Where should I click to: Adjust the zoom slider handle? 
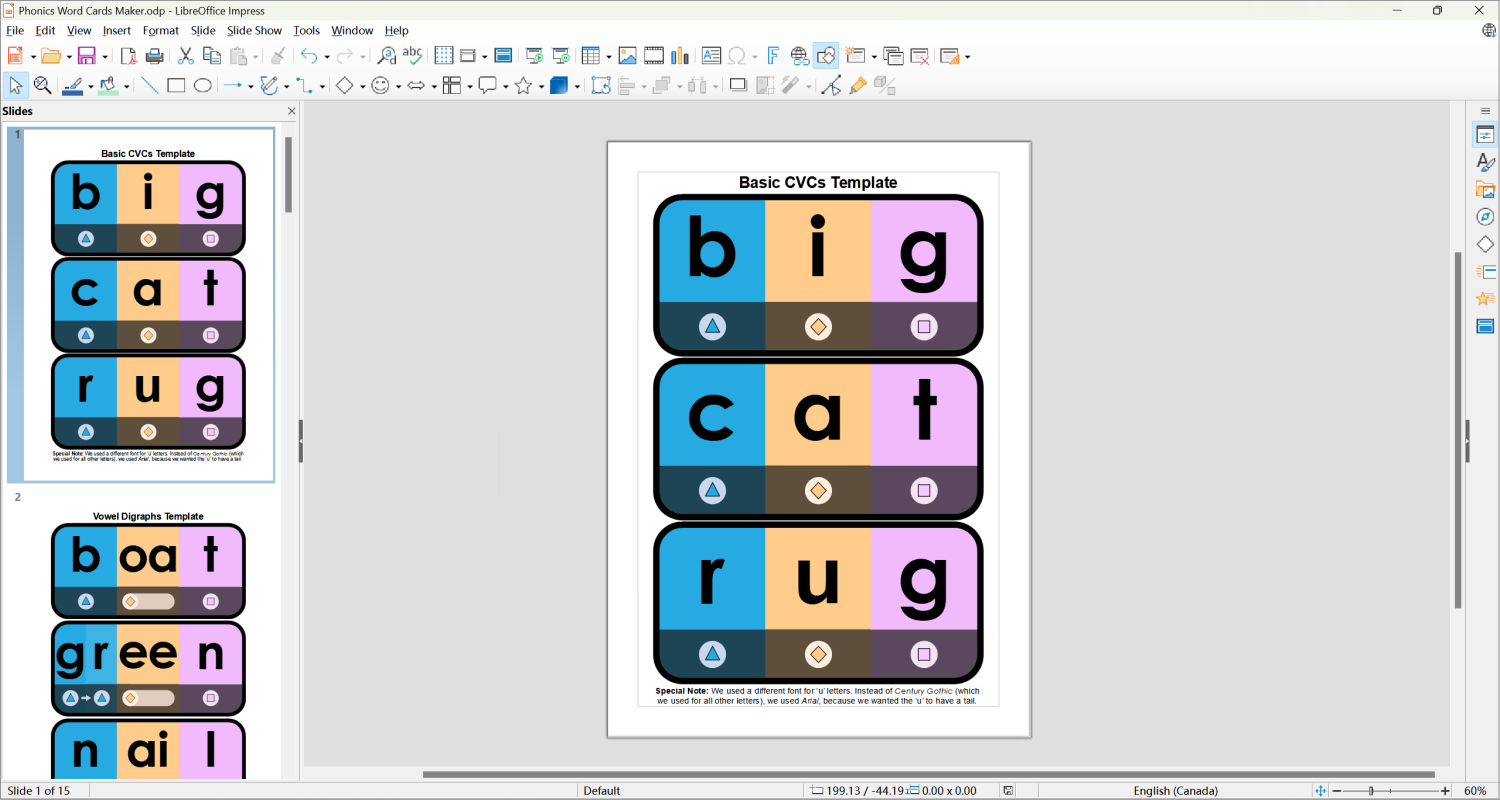[1371, 791]
